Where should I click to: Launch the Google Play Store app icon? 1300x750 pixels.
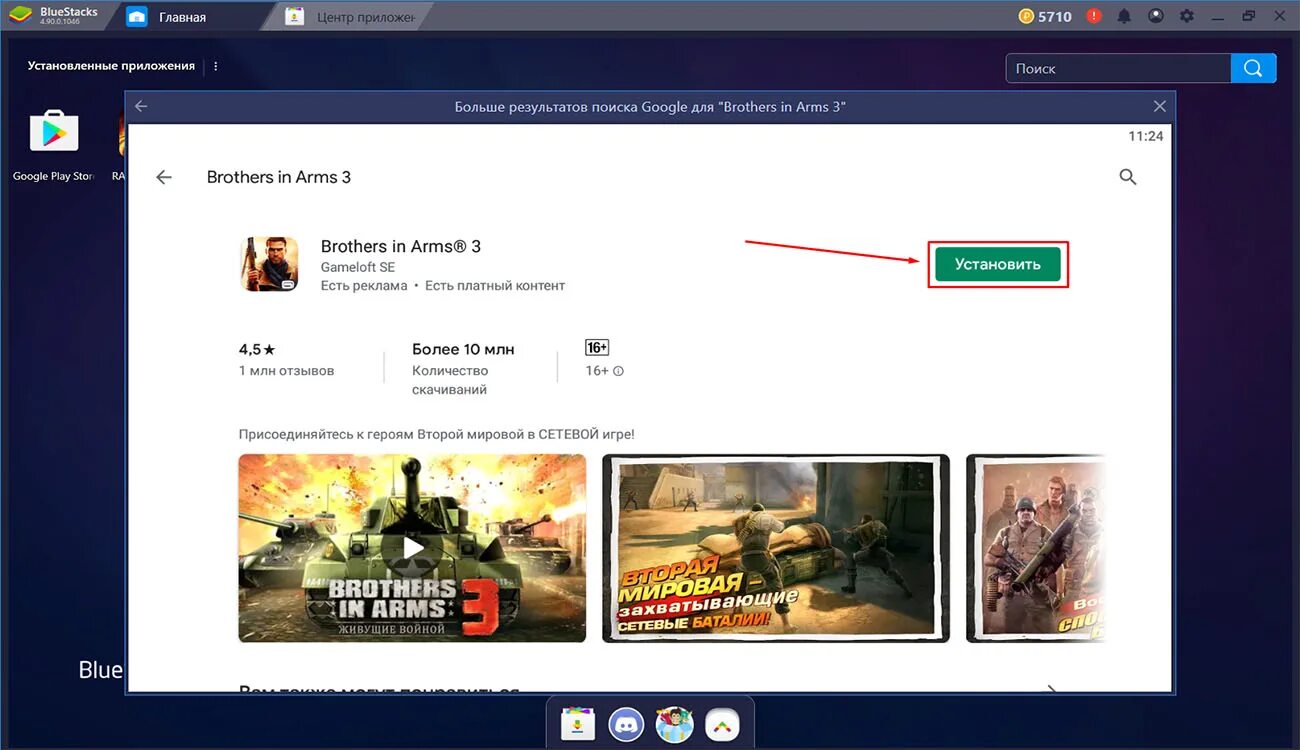[x=54, y=131]
